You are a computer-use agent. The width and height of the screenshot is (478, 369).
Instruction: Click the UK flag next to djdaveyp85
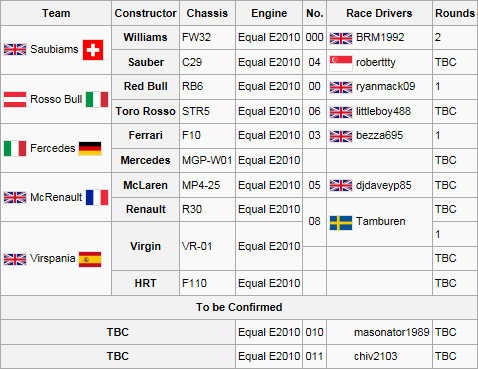[341, 186]
